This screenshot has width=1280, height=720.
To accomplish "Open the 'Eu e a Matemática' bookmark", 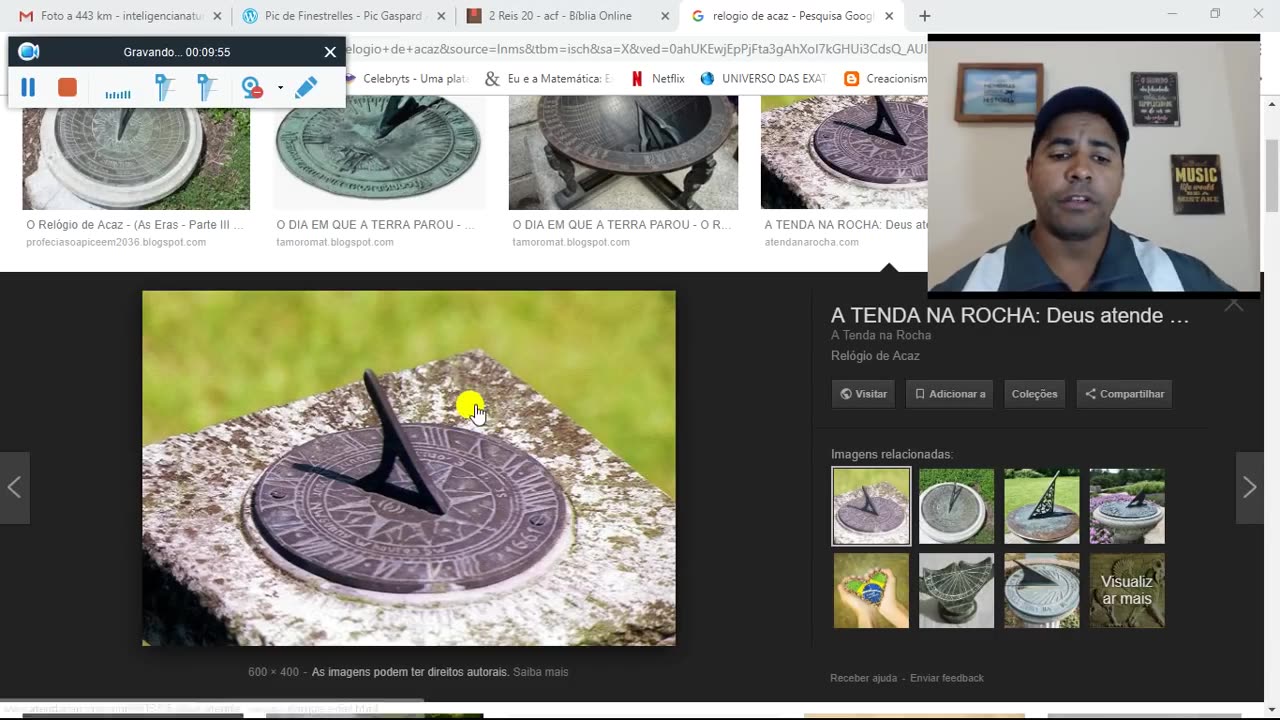I will (x=548, y=78).
